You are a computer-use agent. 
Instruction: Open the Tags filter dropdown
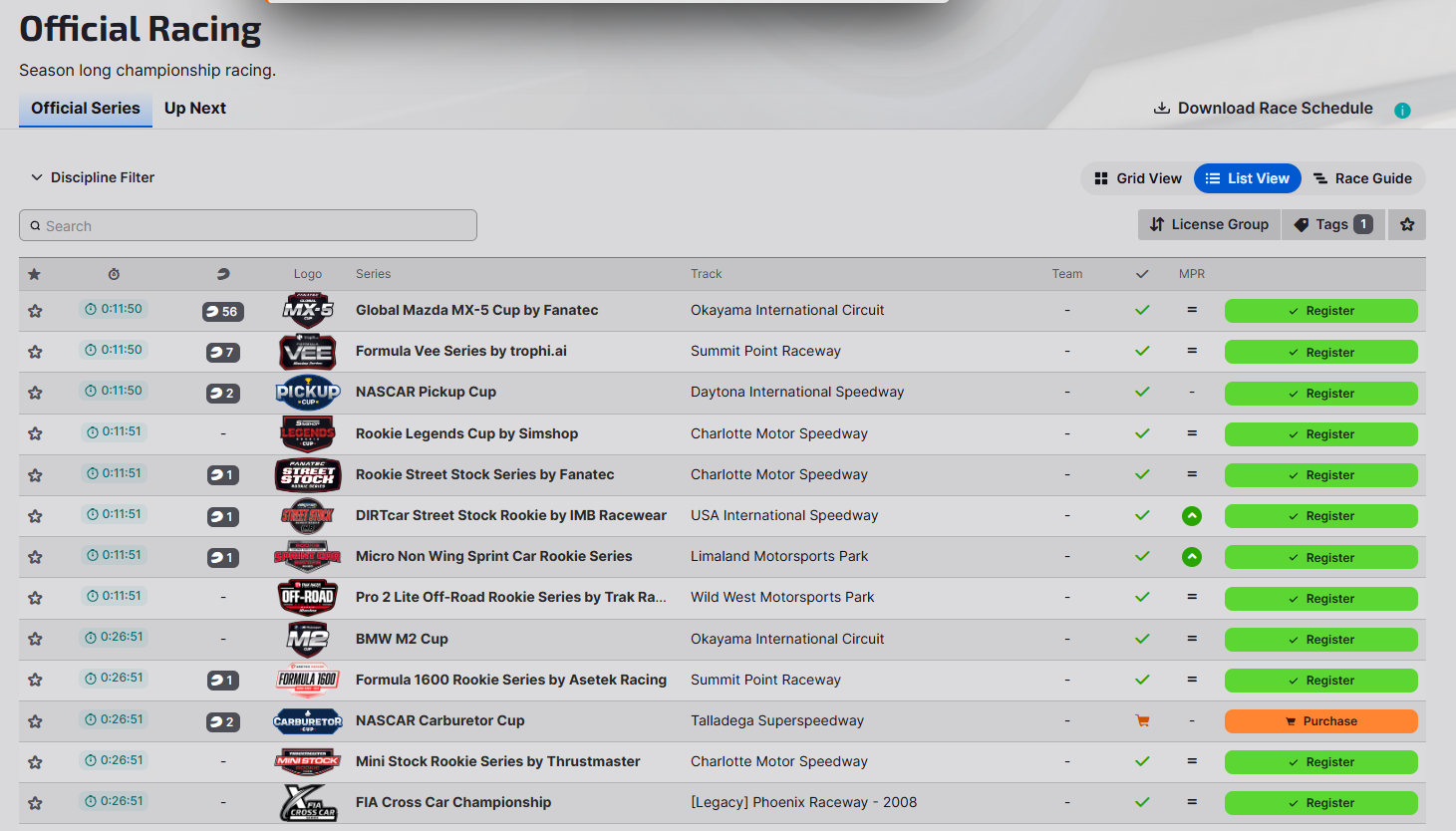pos(1333,225)
